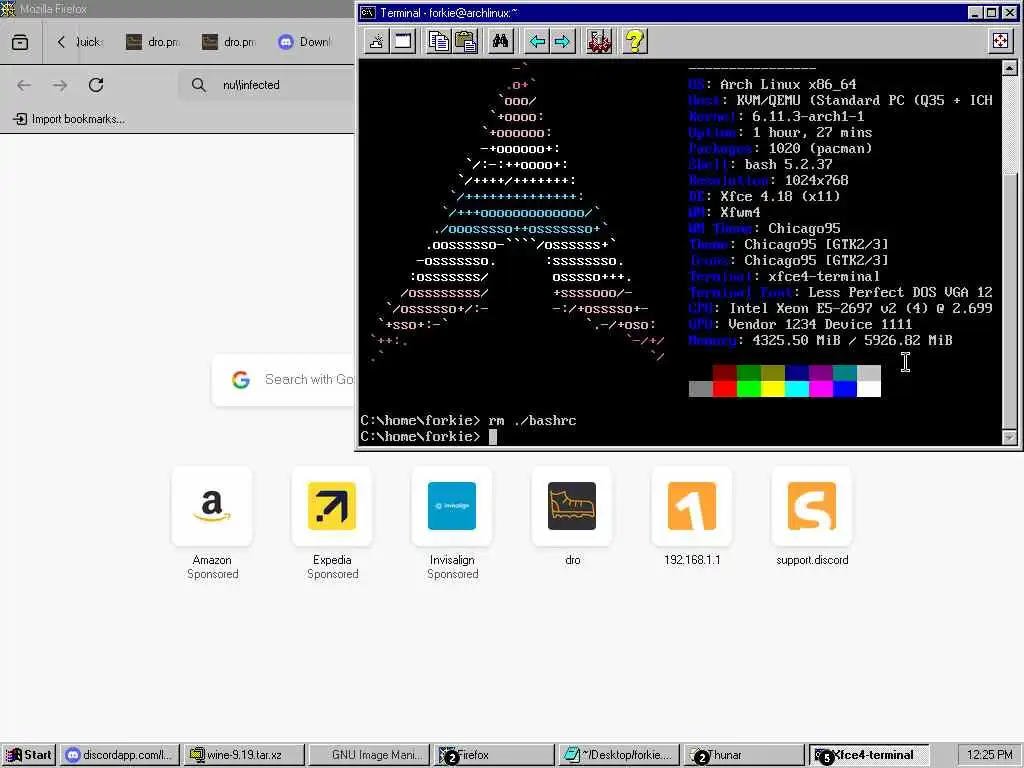Click 'rm ./bashrc' command text
Screen dimensions: 1024x768
pos(532,421)
